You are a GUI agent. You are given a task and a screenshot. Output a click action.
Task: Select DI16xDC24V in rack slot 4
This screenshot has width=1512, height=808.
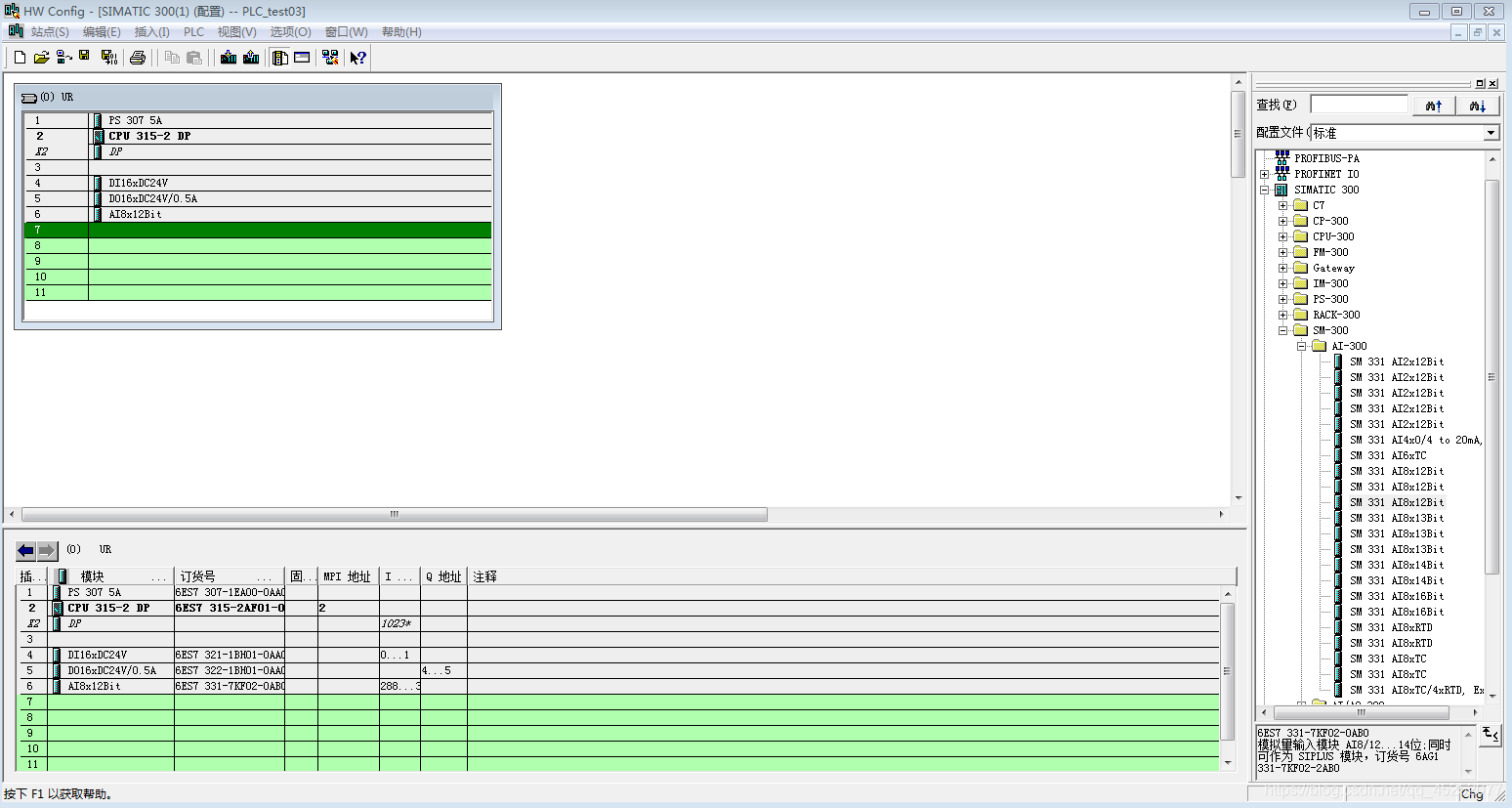click(258, 183)
